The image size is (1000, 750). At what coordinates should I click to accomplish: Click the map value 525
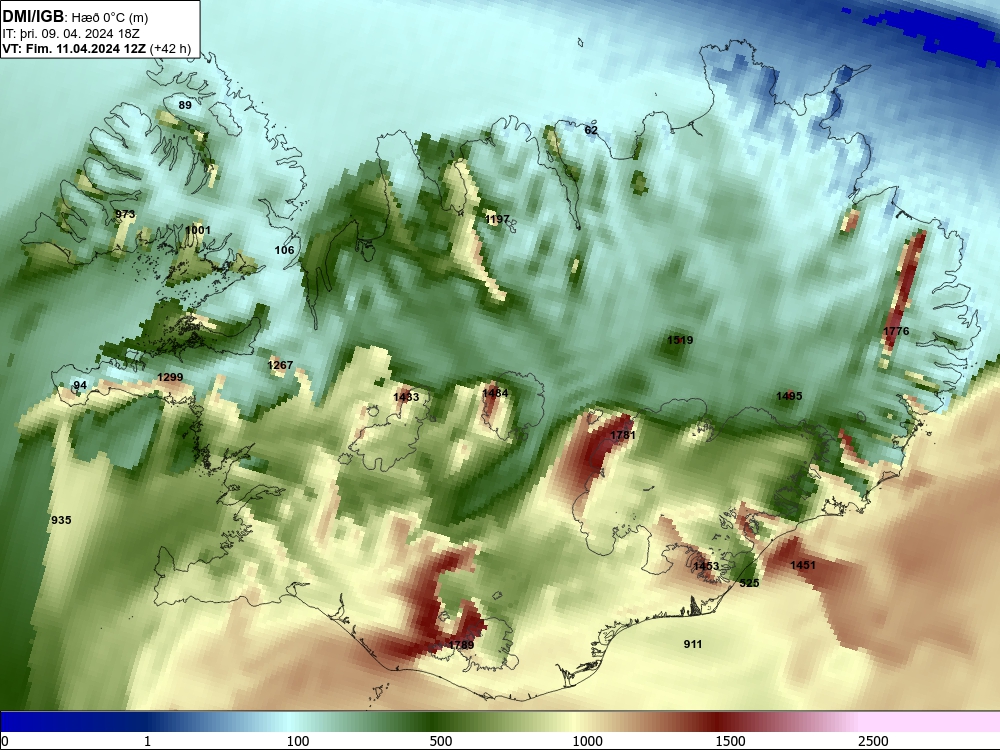pos(749,583)
